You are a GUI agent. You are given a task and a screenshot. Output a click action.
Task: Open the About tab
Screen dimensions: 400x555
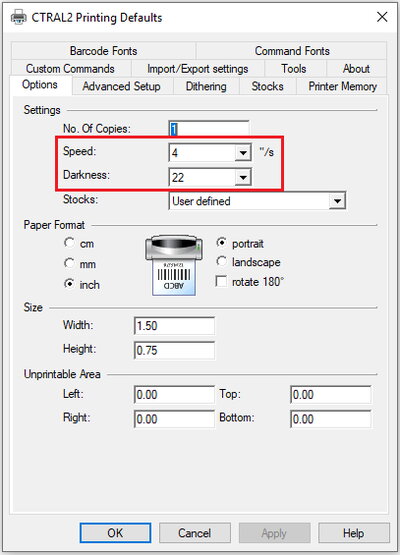(356, 68)
